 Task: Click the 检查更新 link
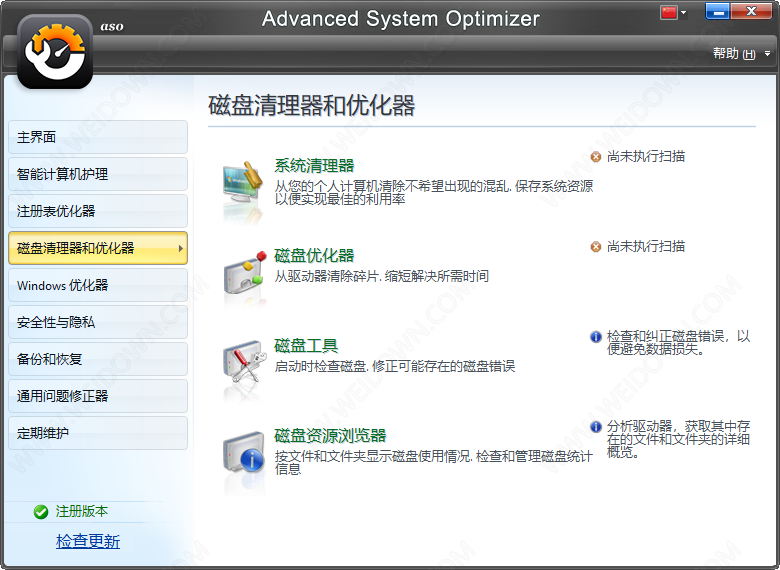(x=88, y=541)
